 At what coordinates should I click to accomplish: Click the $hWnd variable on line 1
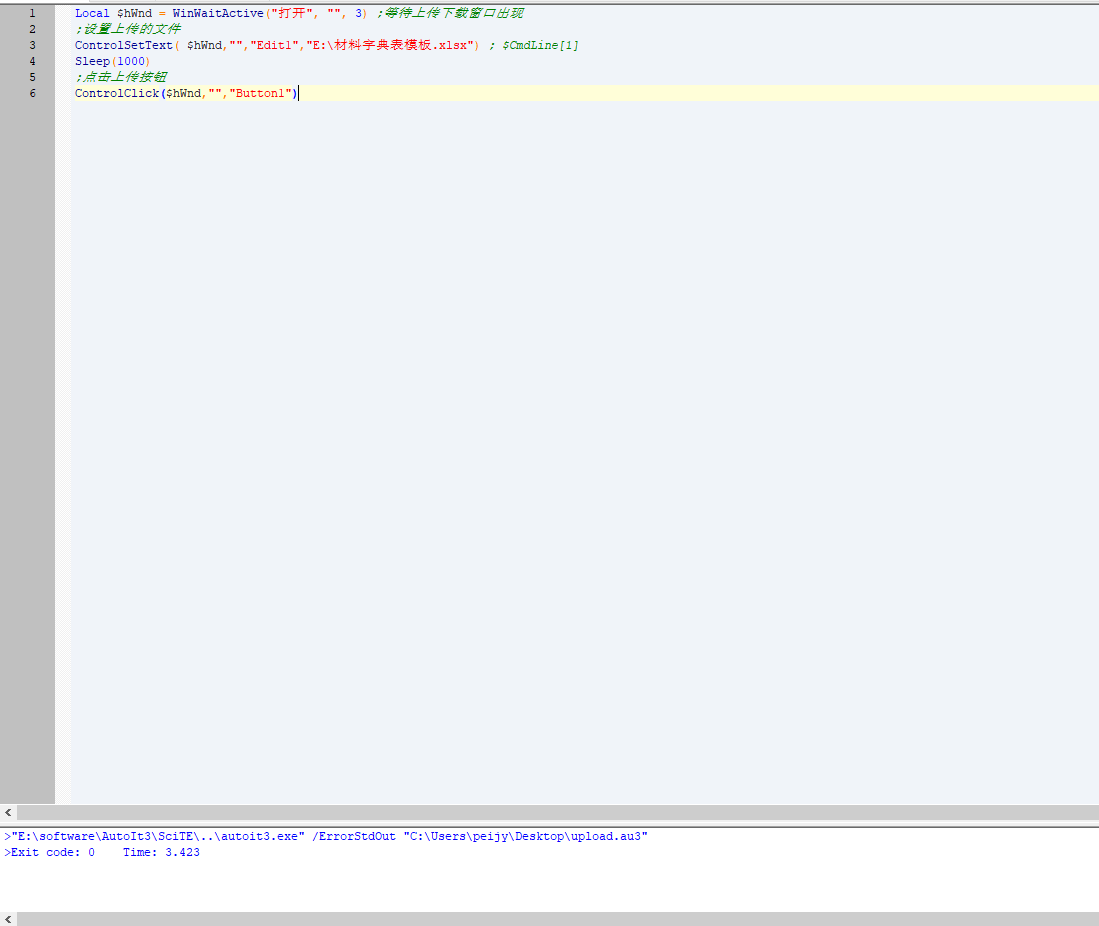tap(135, 13)
